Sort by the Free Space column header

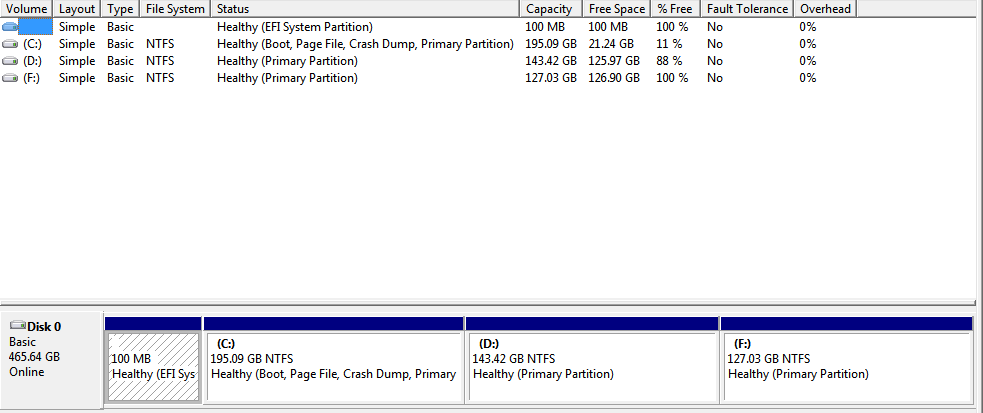(618, 9)
